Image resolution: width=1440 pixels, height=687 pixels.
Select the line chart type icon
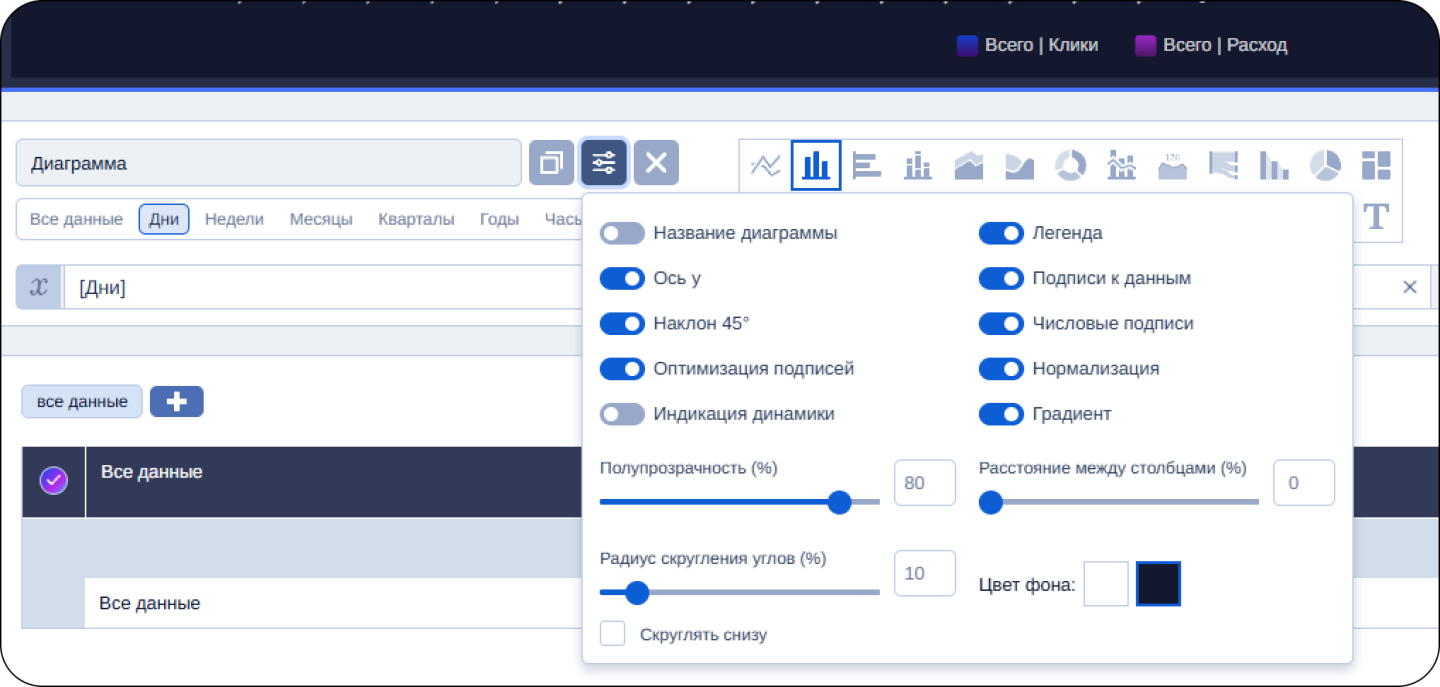(765, 165)
